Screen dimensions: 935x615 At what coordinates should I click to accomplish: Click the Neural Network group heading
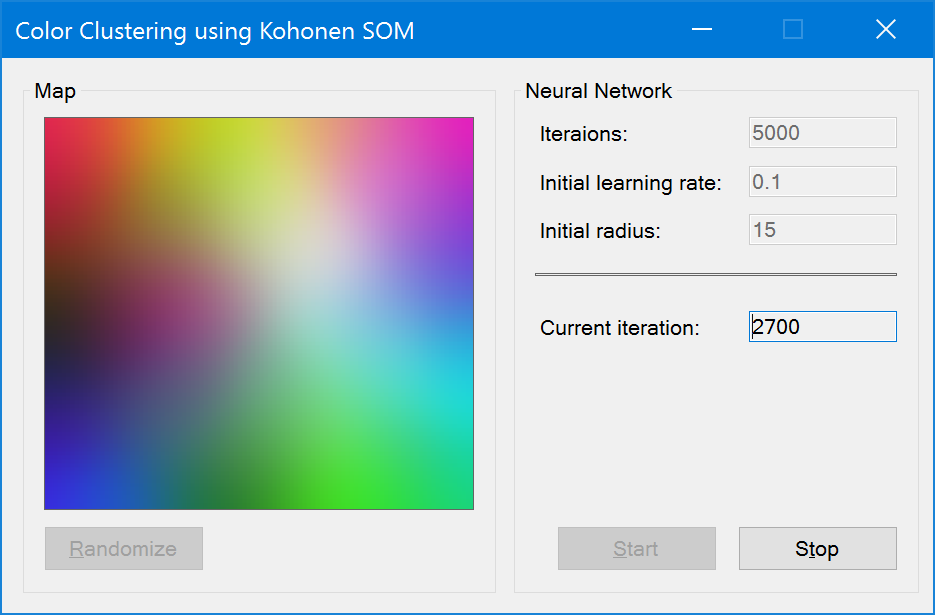[x=596, y=90]
